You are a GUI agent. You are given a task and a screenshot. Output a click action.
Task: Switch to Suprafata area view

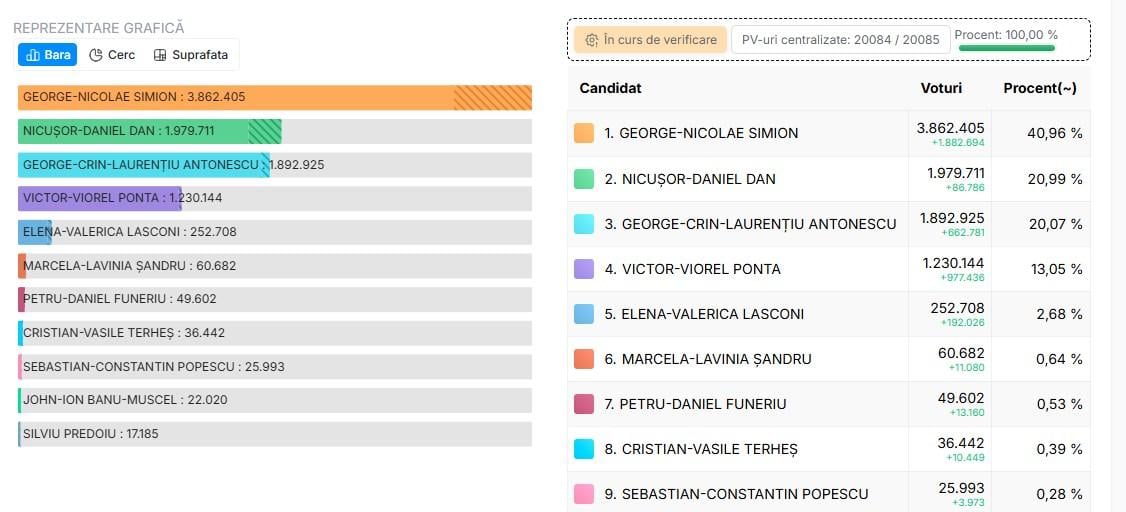191,55
